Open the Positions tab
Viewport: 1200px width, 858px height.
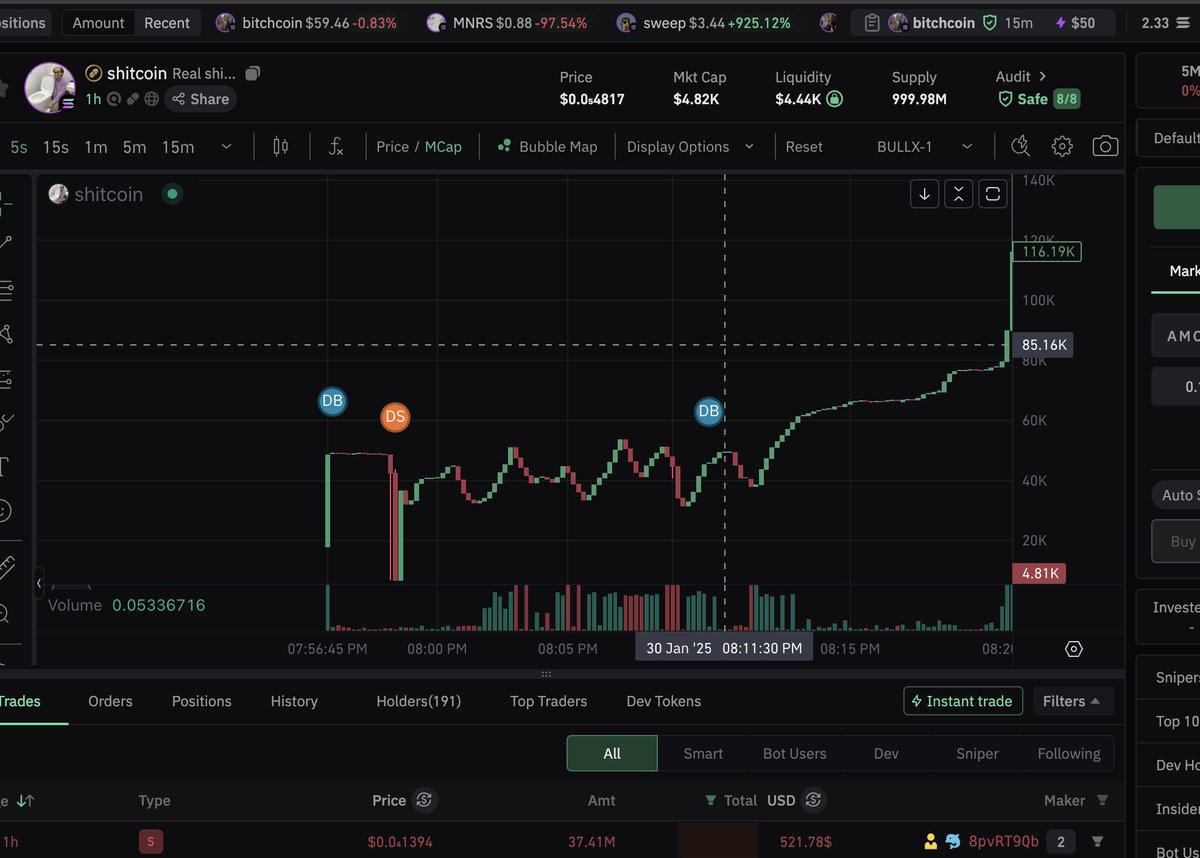click(201, 701)
